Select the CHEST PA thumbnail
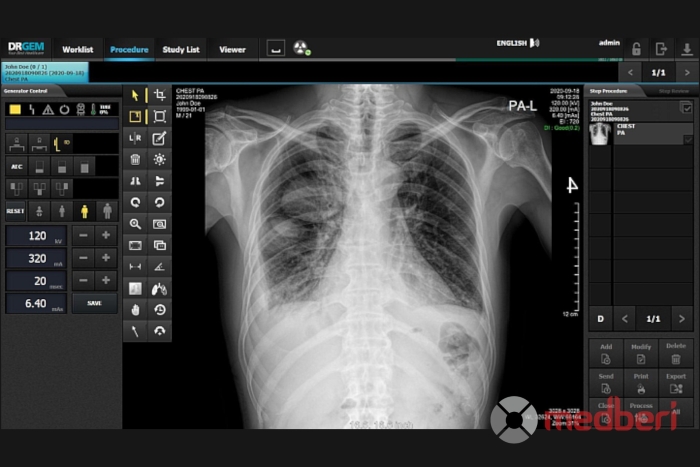This screenshot has height=467, width=700. (601, 135)
